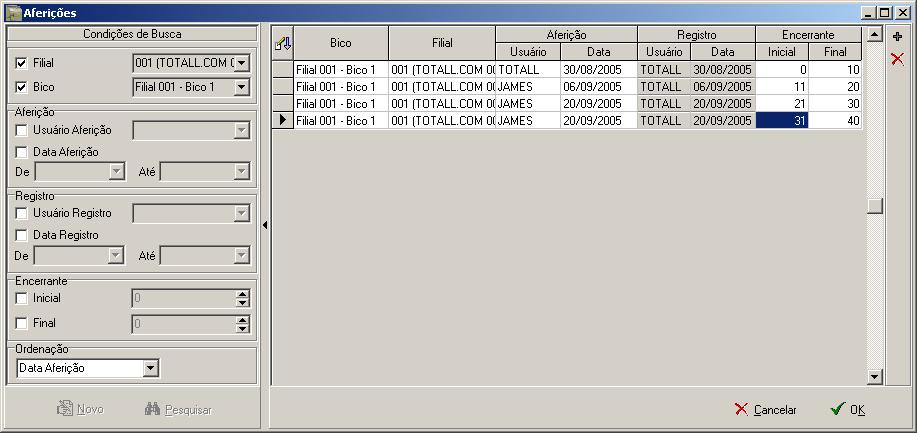Viewport: 917px width, 433px height.
Task: Click Registro Usuário column header
Action: [x=664, y=52]
